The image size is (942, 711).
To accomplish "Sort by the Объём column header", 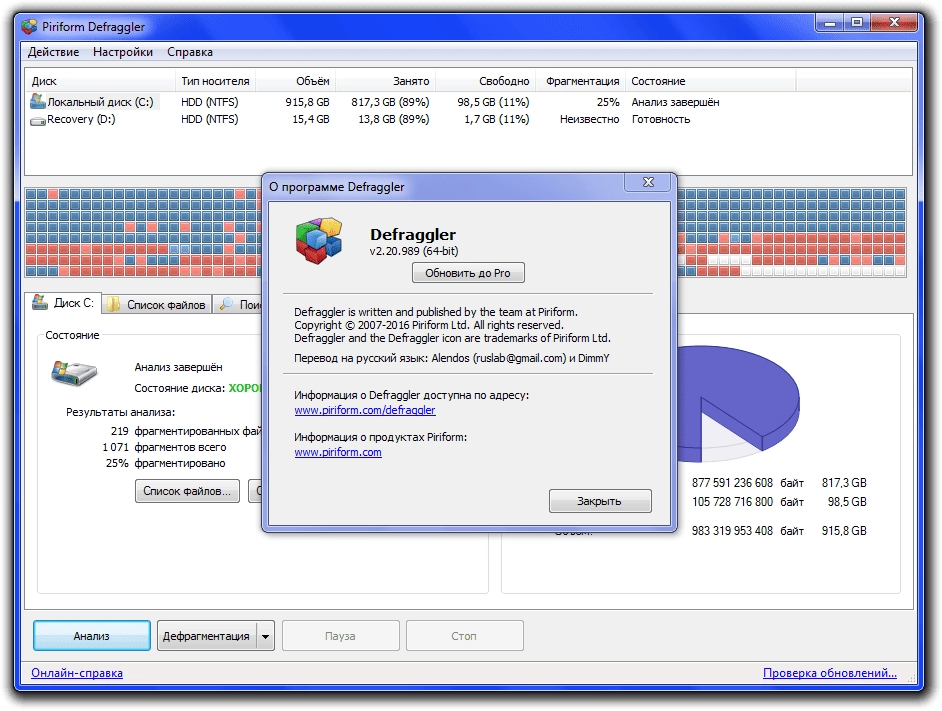I will (x=295, y=81).
